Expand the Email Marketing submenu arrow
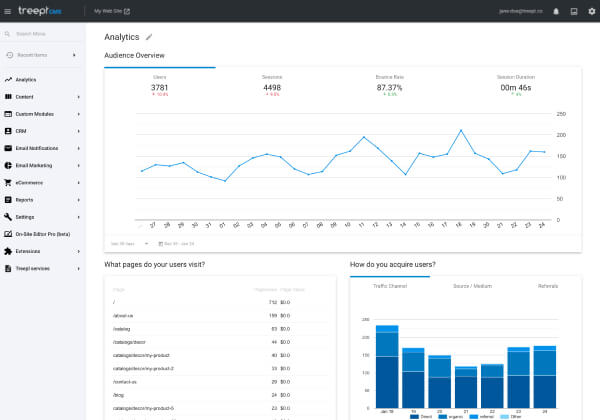Image resolution: width=600 pixels, height=420 pixels. click(x=78, y=165)
